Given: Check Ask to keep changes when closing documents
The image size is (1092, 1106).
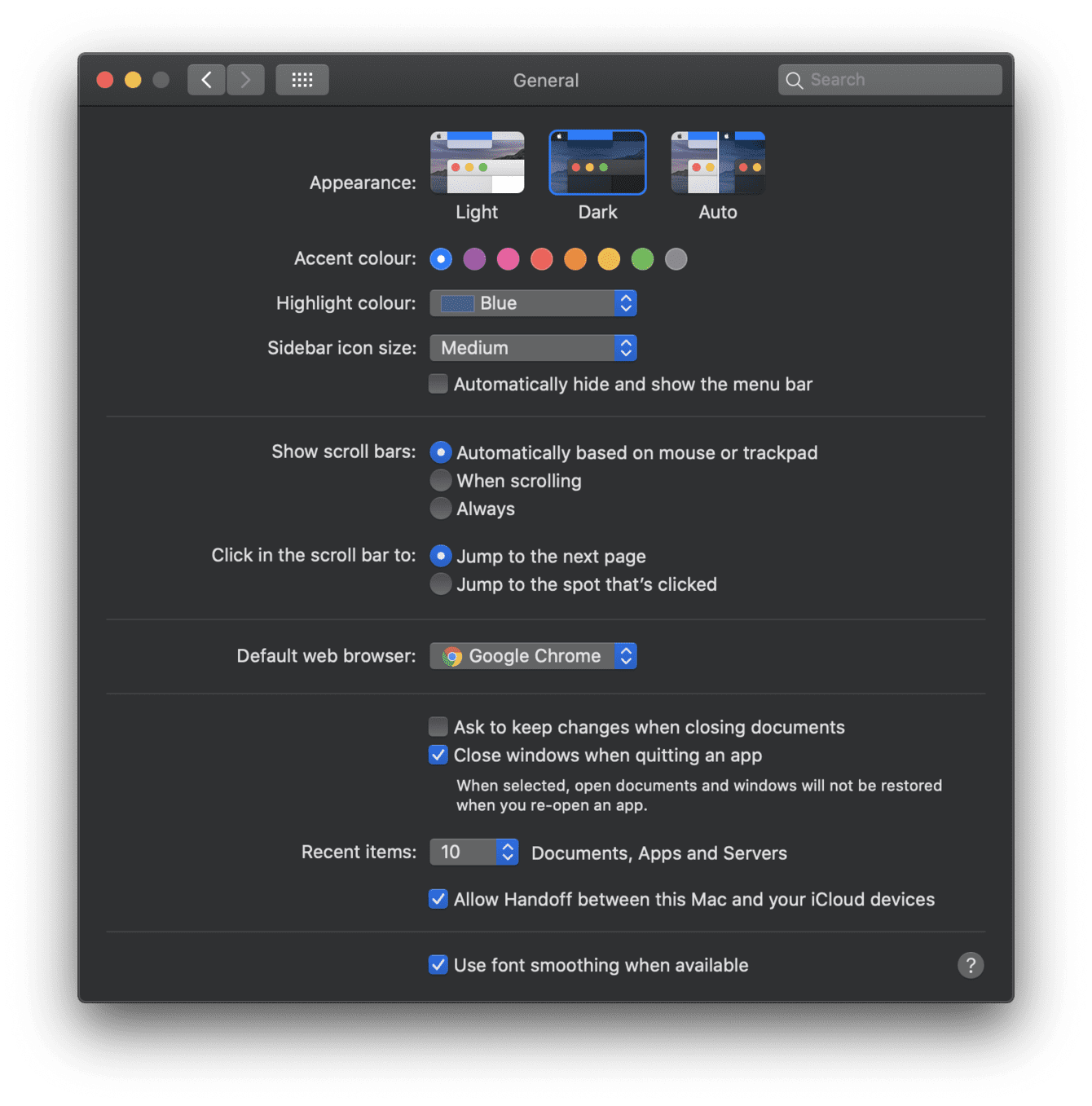Looking at the screenshot, I should (x=438, y=726).
